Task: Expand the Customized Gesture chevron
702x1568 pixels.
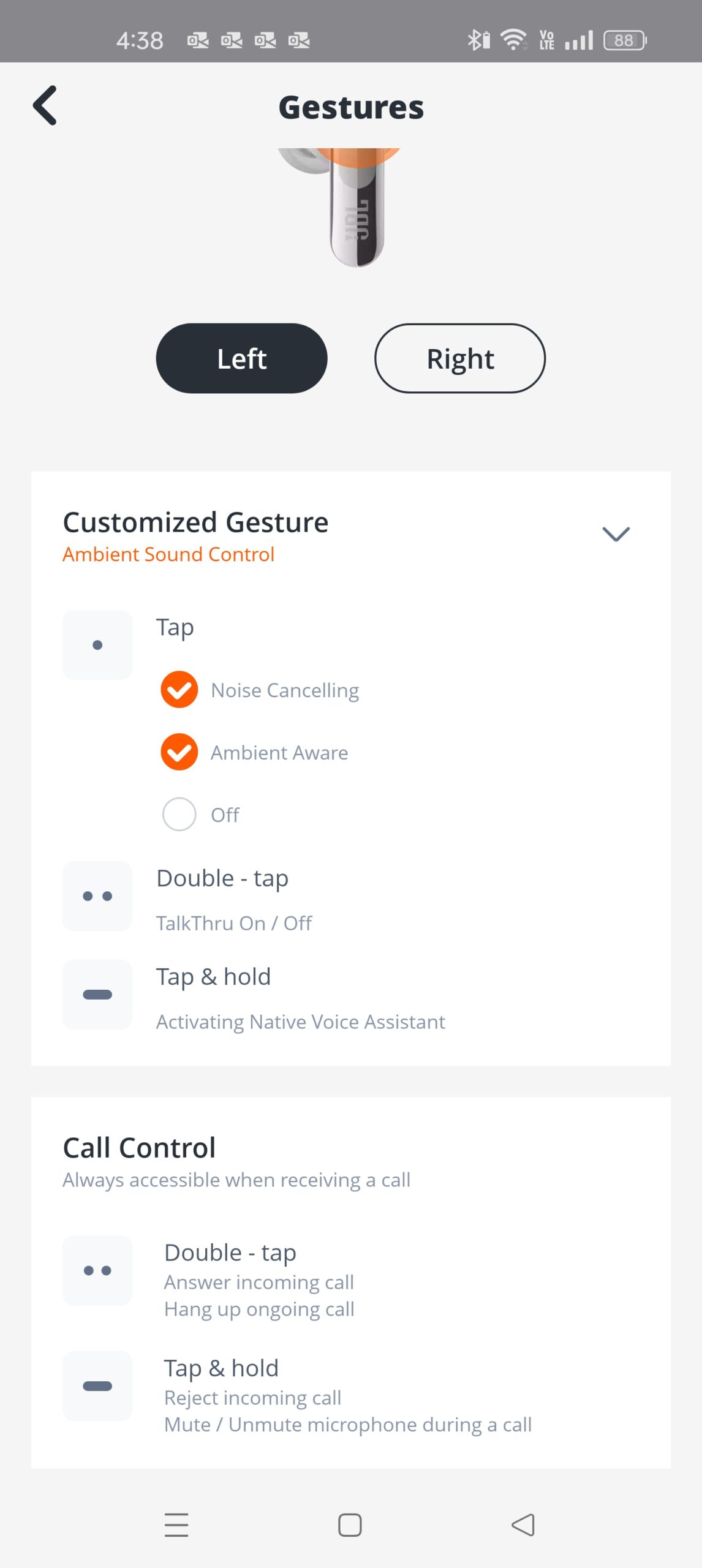Action: 616,534
